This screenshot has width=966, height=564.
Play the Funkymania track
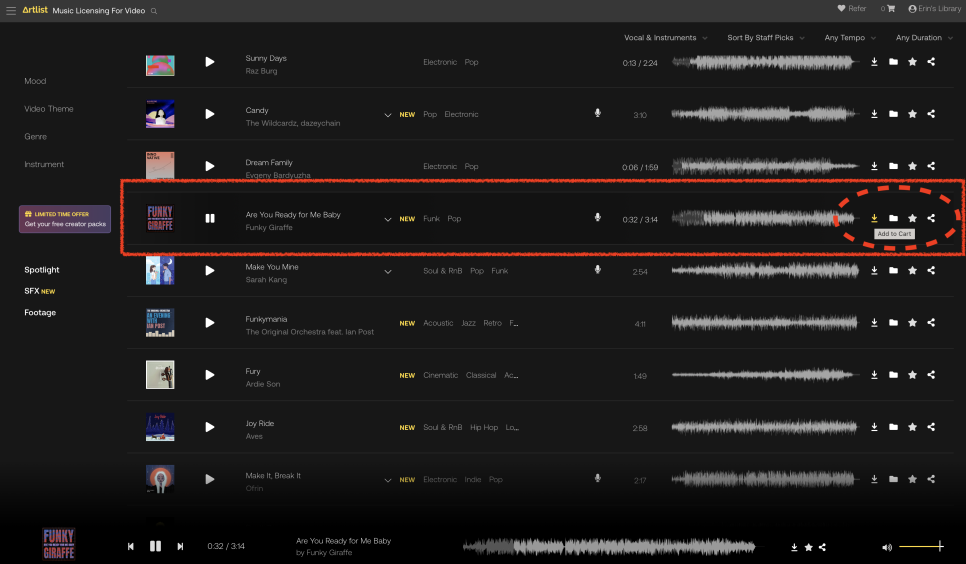(209, 322)
